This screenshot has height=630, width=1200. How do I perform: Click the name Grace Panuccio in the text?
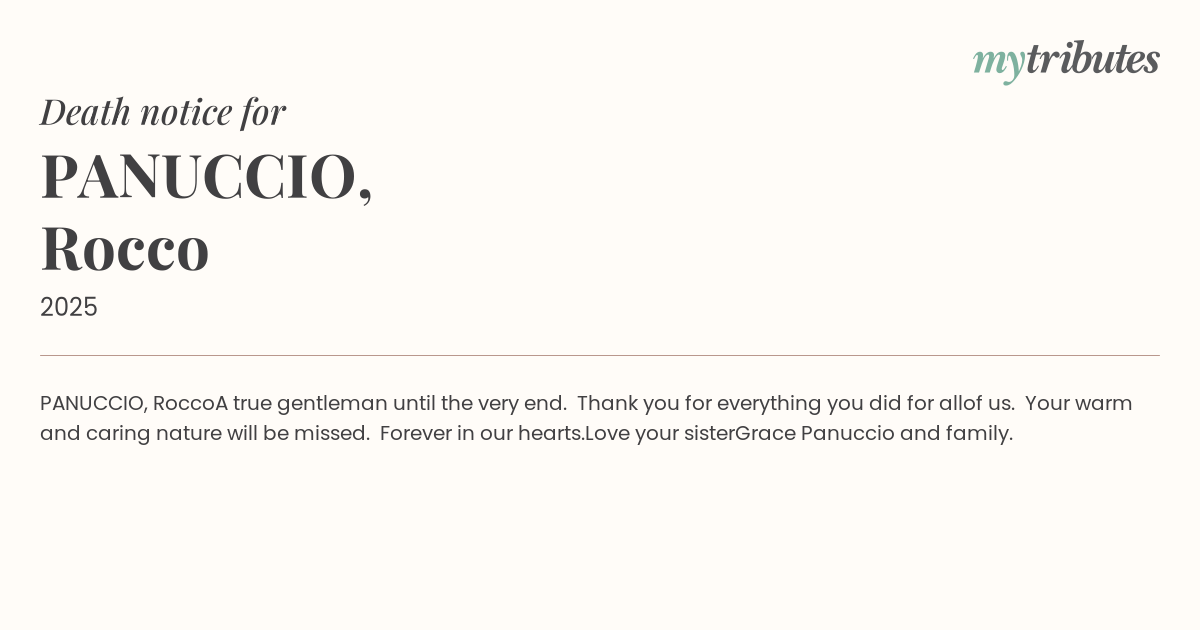pyautogui.click(x=814, y=434)
